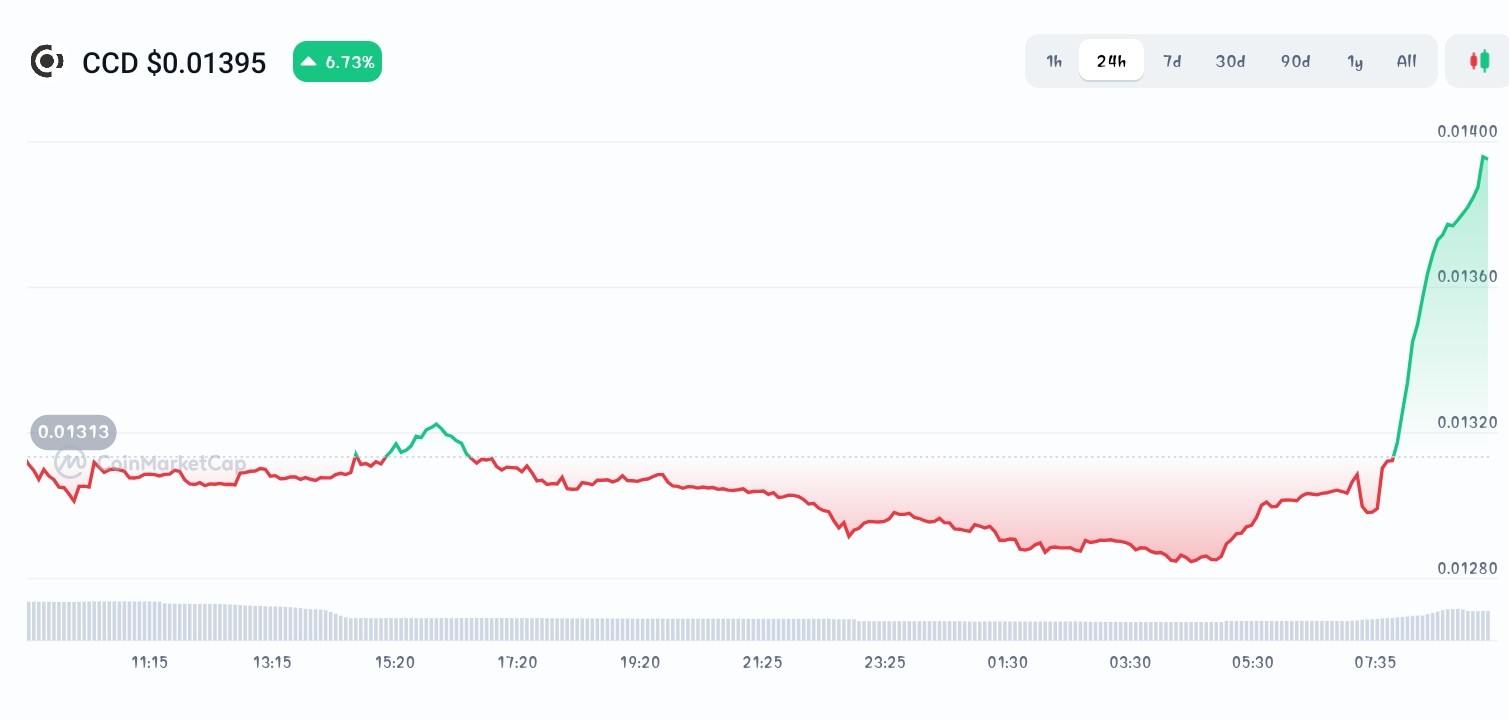Click the 0.01313 opening price label
Image resolution: width=1509 pixels, height=720 pixels.
pos(74,432)
